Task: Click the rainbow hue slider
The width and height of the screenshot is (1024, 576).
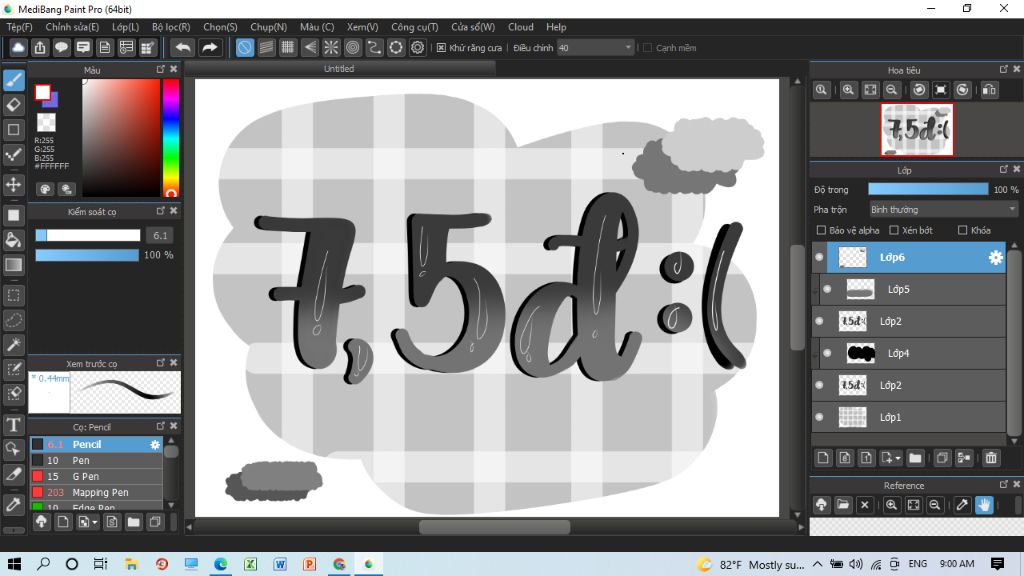Action: (171, 138)
